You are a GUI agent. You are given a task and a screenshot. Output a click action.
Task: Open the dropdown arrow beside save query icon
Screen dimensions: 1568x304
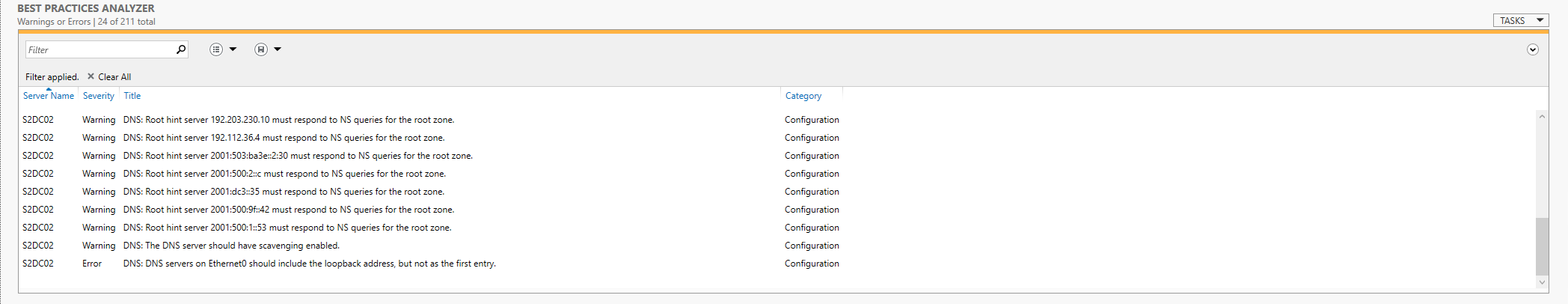point(278,49)
